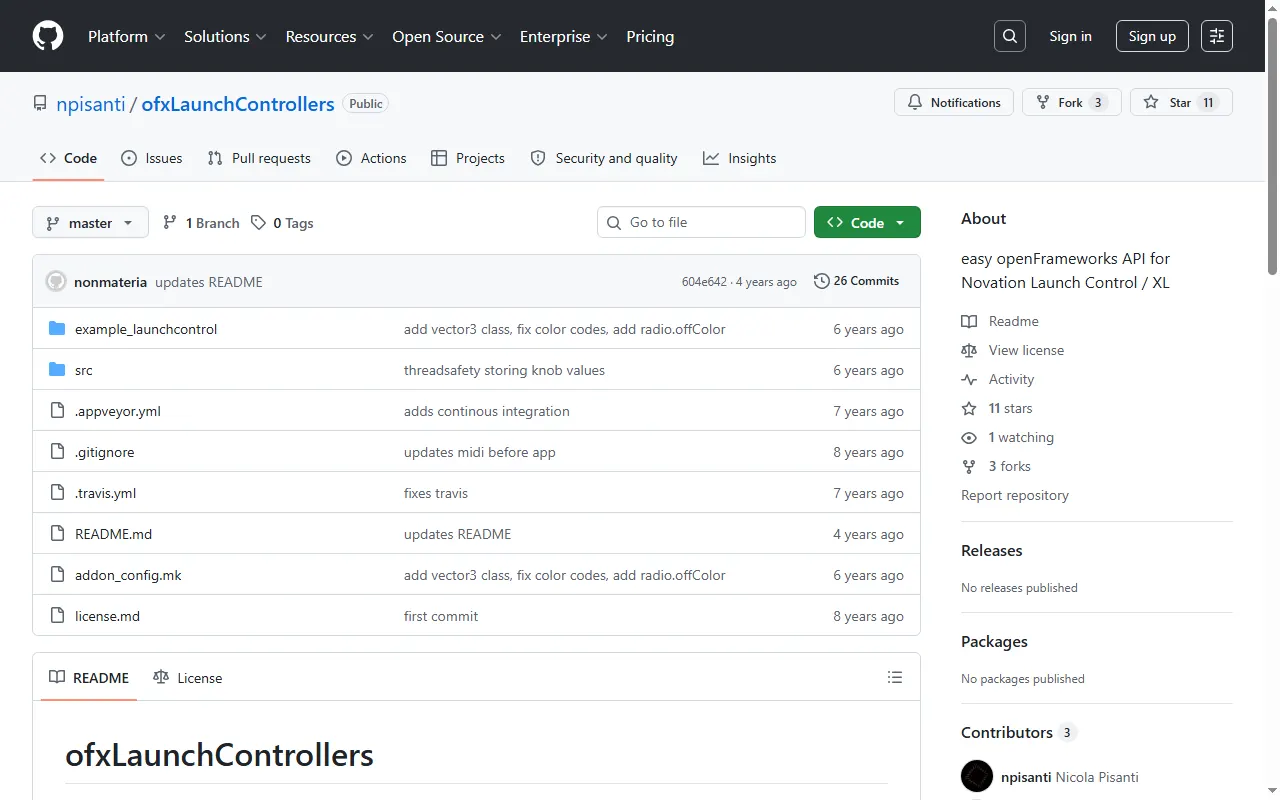Click the src folder icon
This screenshot has height=800, width=1280.
57,370
